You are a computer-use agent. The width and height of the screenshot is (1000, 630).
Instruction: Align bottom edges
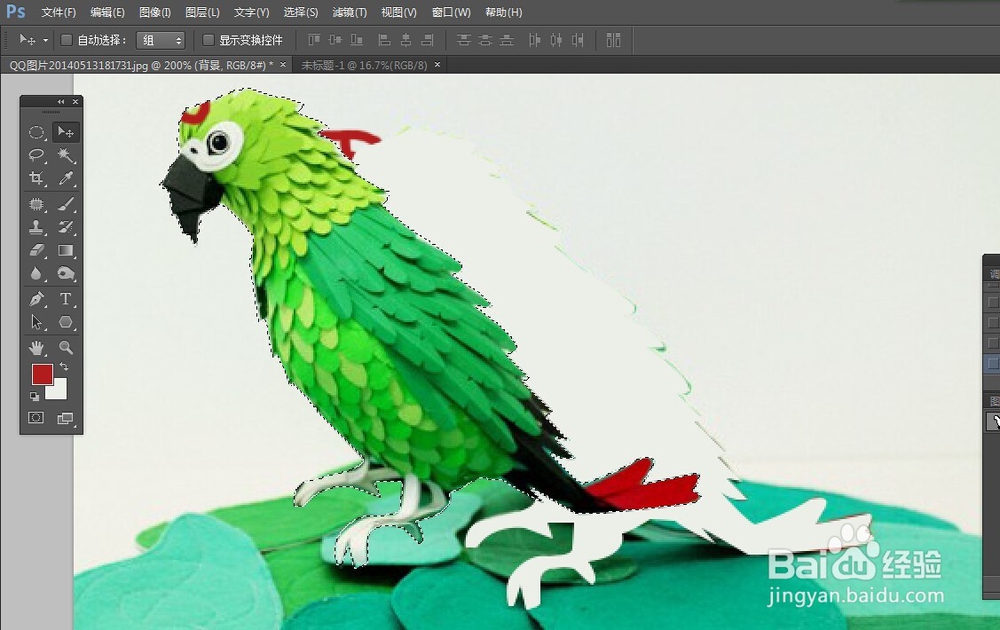(357, 40)
